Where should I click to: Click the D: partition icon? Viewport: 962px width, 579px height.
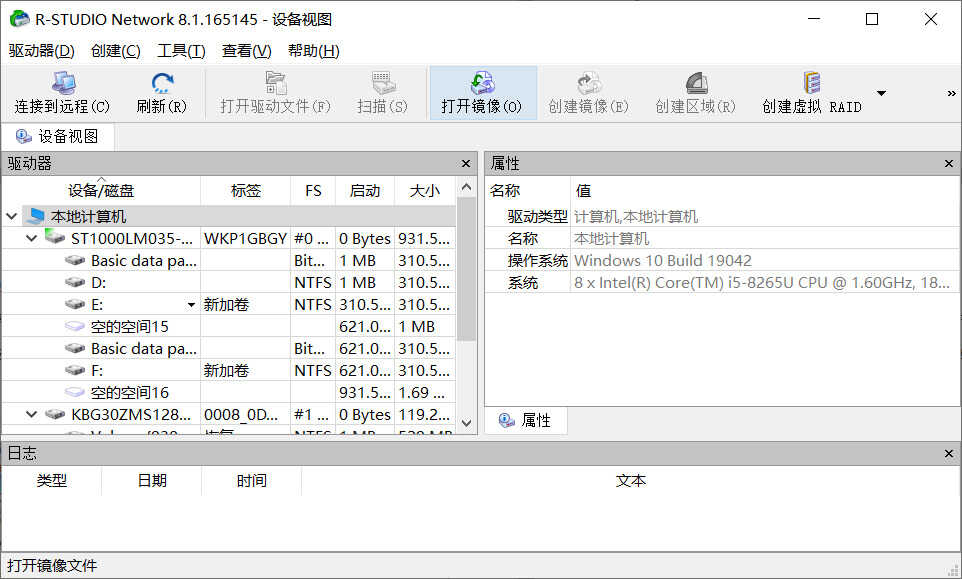click(75, 283)
